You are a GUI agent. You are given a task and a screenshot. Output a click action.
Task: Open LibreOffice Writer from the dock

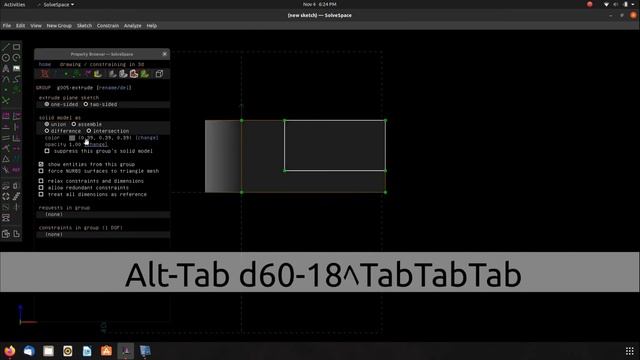(87, 351)
